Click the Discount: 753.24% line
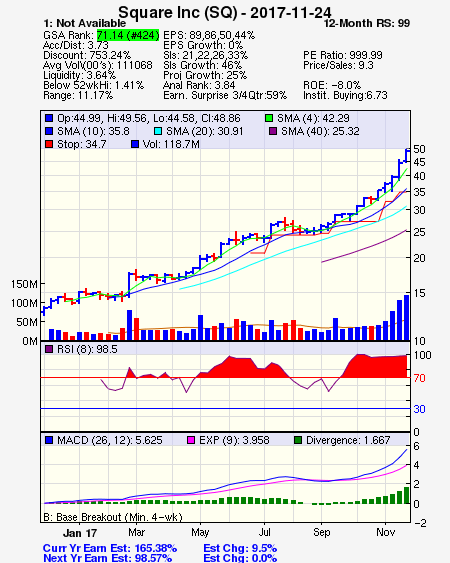The width and height of the screenshot is (450, 563). pyautogui.click(x=87, y=55)
